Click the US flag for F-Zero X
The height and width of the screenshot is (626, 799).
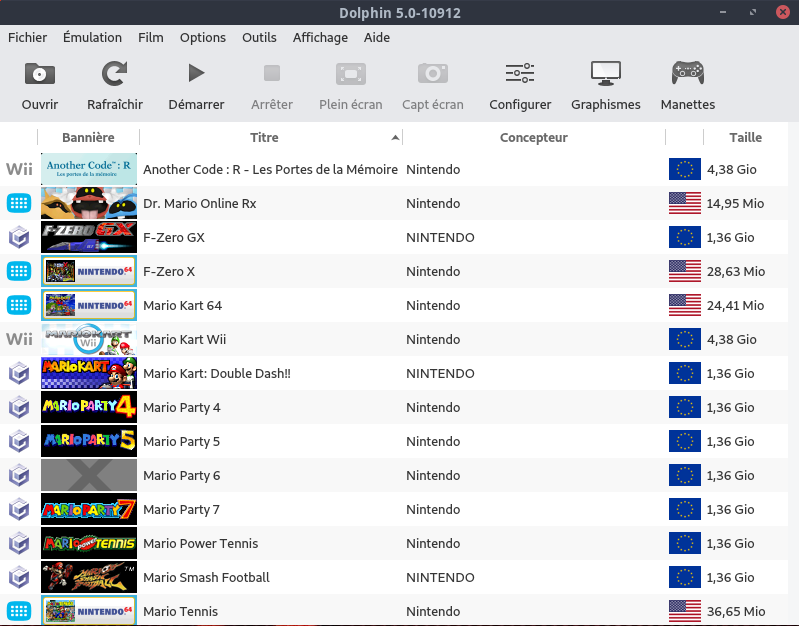(x=685, y=271)
